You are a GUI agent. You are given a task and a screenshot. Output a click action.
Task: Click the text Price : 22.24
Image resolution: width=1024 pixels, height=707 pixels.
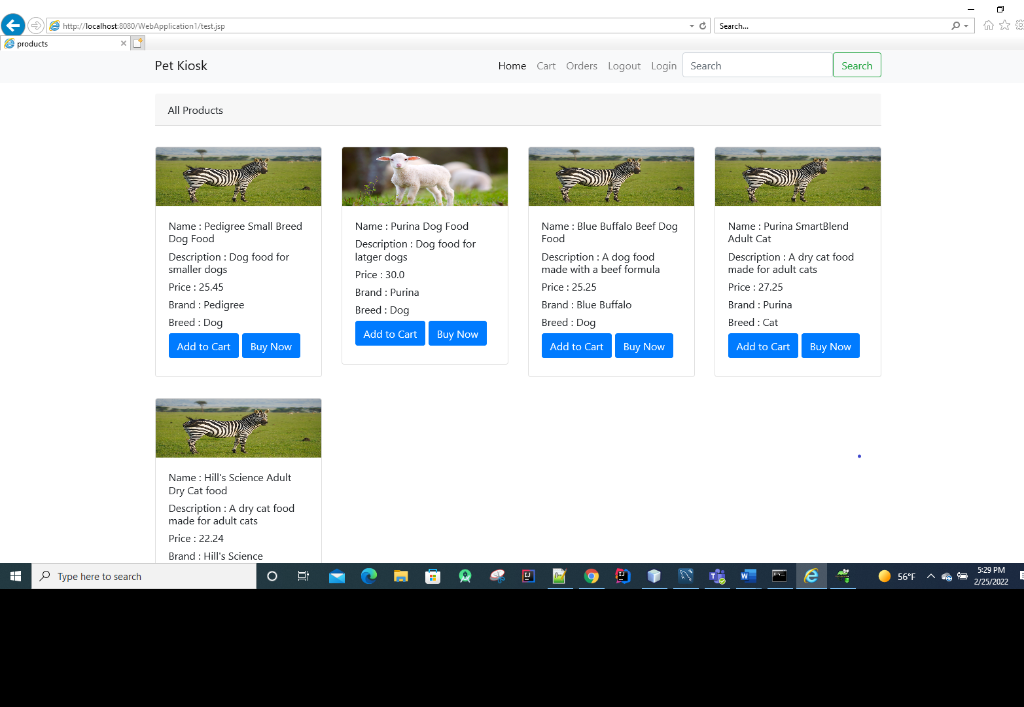pyautogui.click(x=196, y=539)
